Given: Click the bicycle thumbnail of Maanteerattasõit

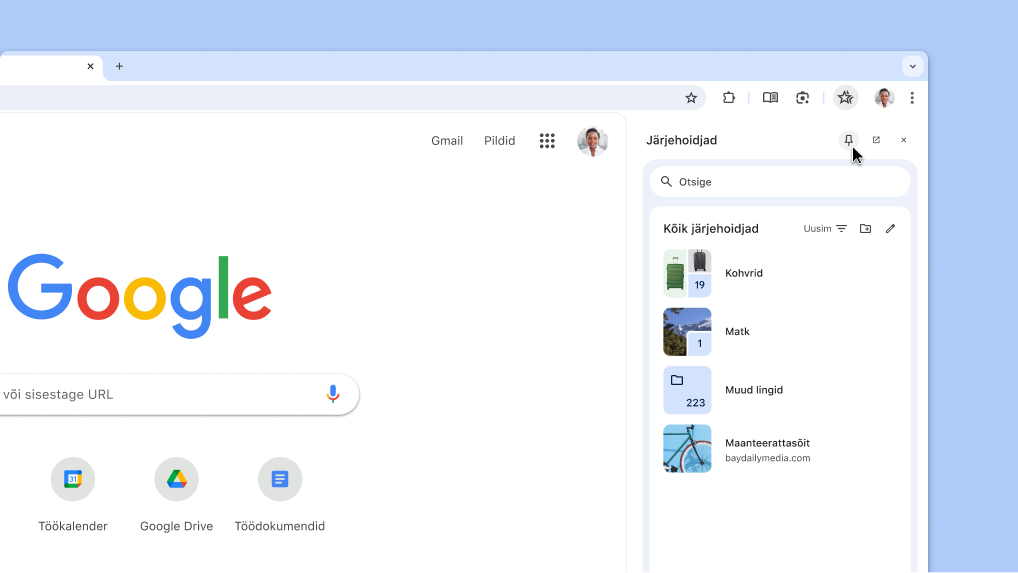Looking at the screenshot, I should [x=687, y=448].
